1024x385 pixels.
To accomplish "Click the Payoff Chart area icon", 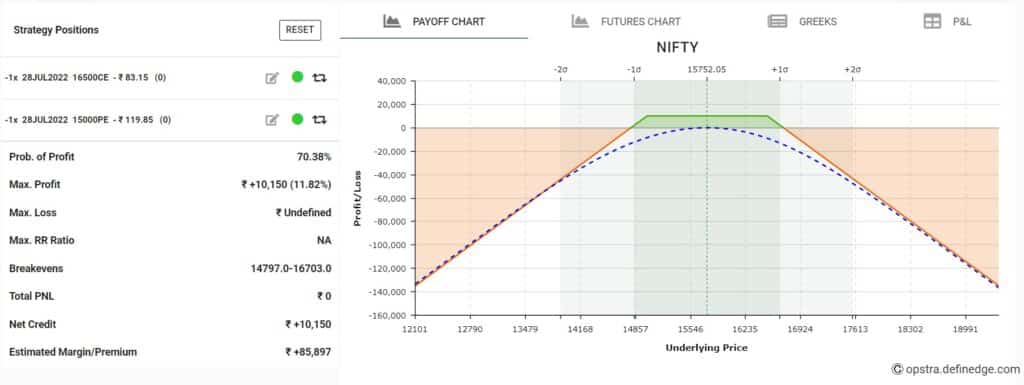I will (x=391, y=21).
